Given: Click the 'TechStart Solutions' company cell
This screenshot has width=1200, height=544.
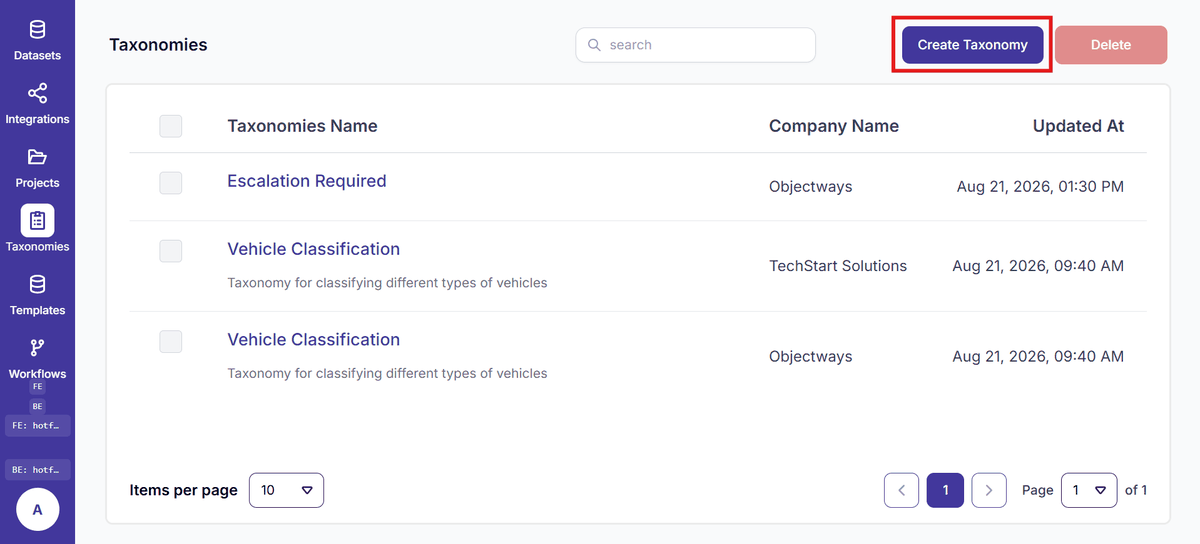Looking at the screenshot, I should (838, 266).
